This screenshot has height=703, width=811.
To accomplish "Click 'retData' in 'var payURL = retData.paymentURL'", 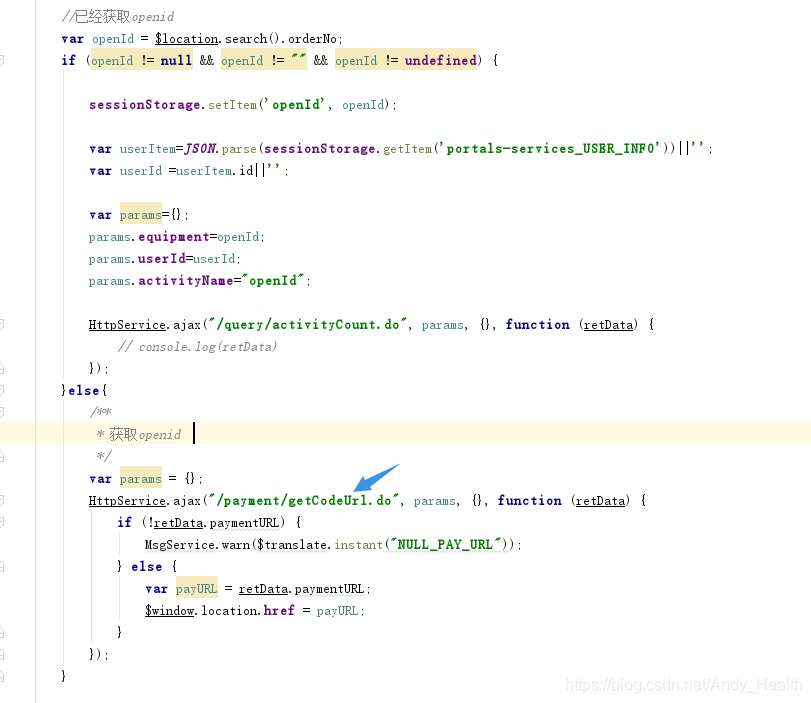I will point(263,589).
